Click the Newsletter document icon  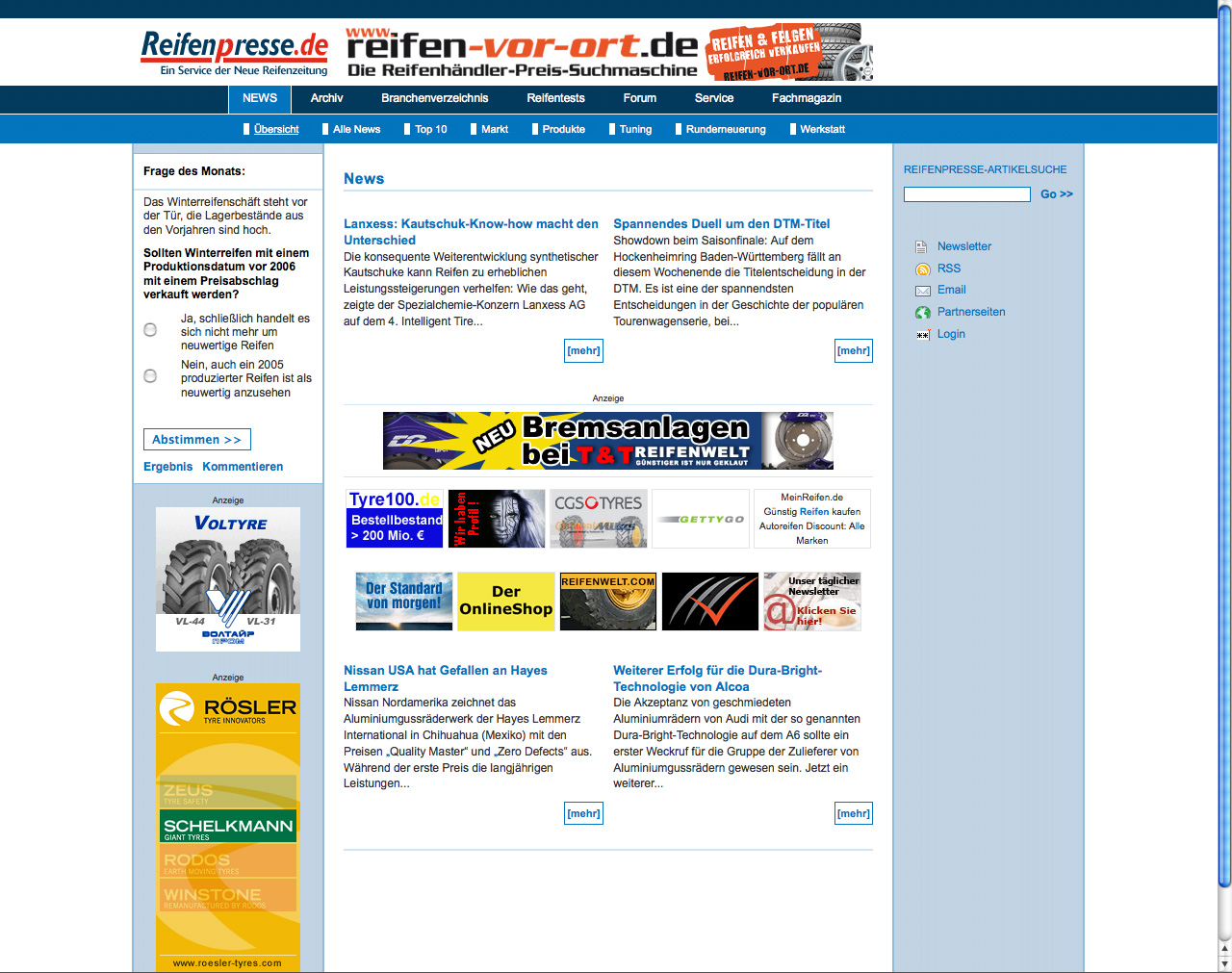click(x=921, y=247)
